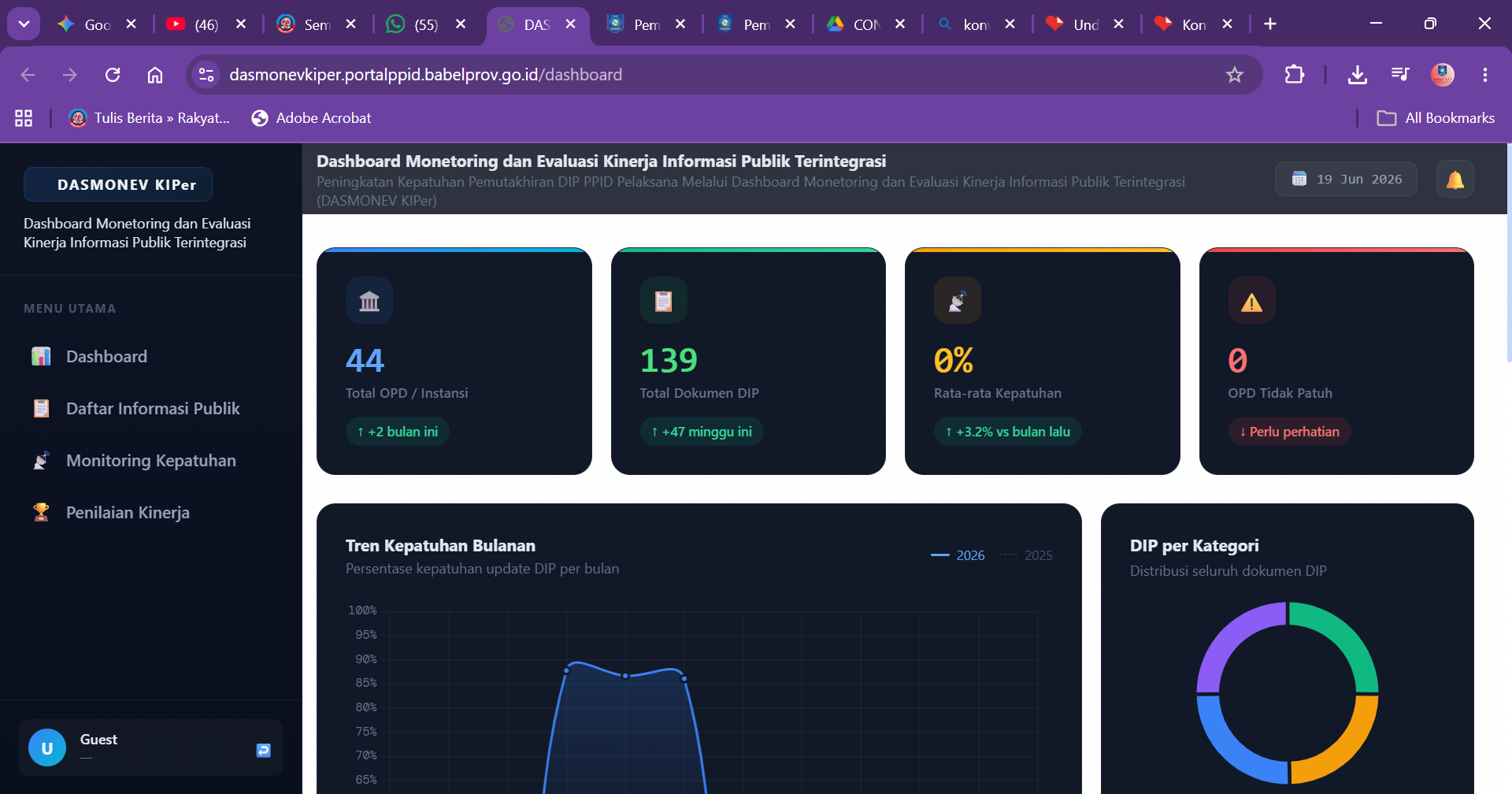Open the Adobe Acrobat bookmark link

(x=311, y=118)
